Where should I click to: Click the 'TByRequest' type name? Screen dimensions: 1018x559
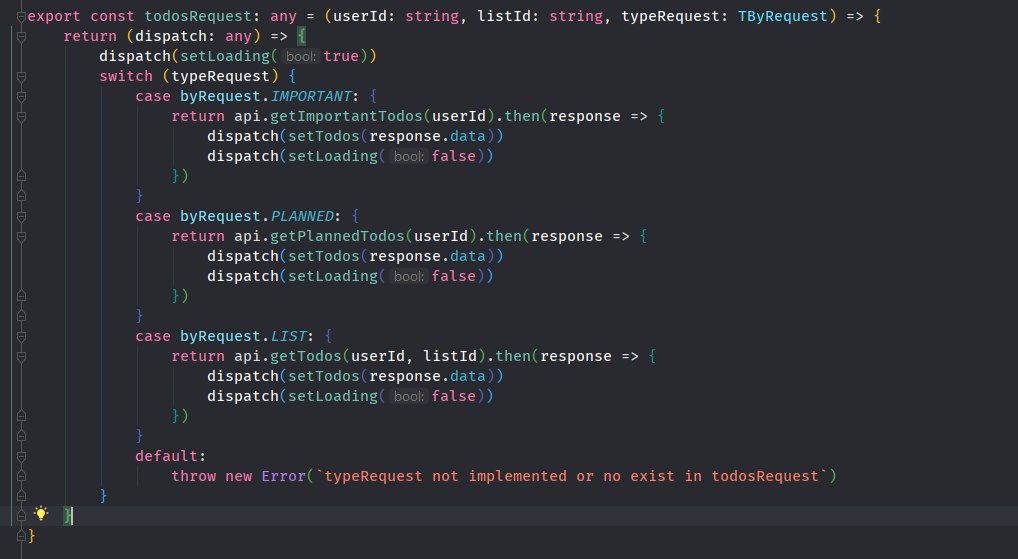point(782,16)
